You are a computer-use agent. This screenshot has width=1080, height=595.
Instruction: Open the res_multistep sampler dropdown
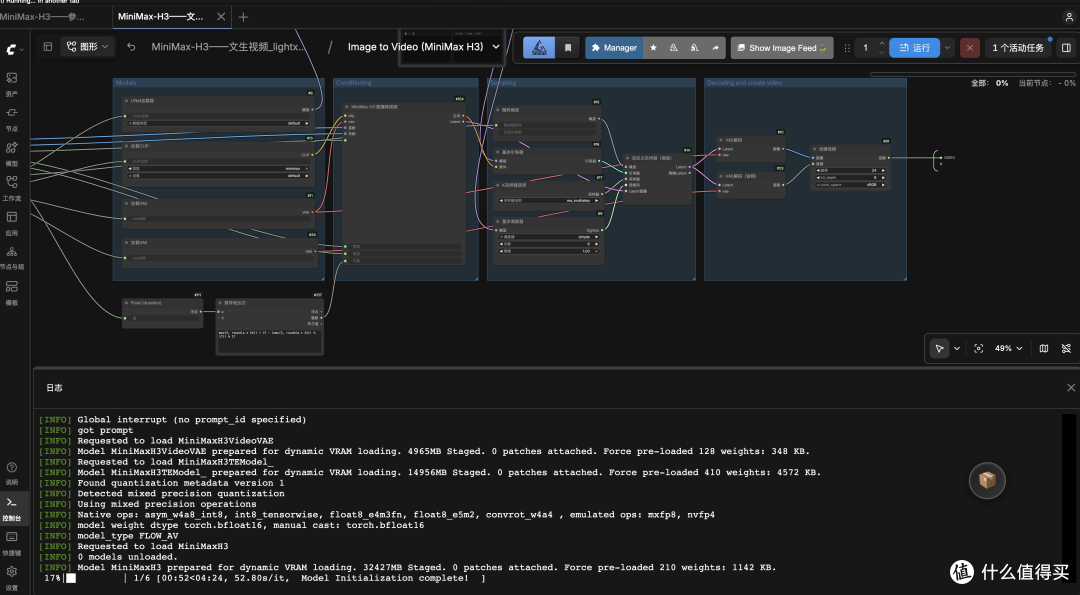(x=548, y=200)
